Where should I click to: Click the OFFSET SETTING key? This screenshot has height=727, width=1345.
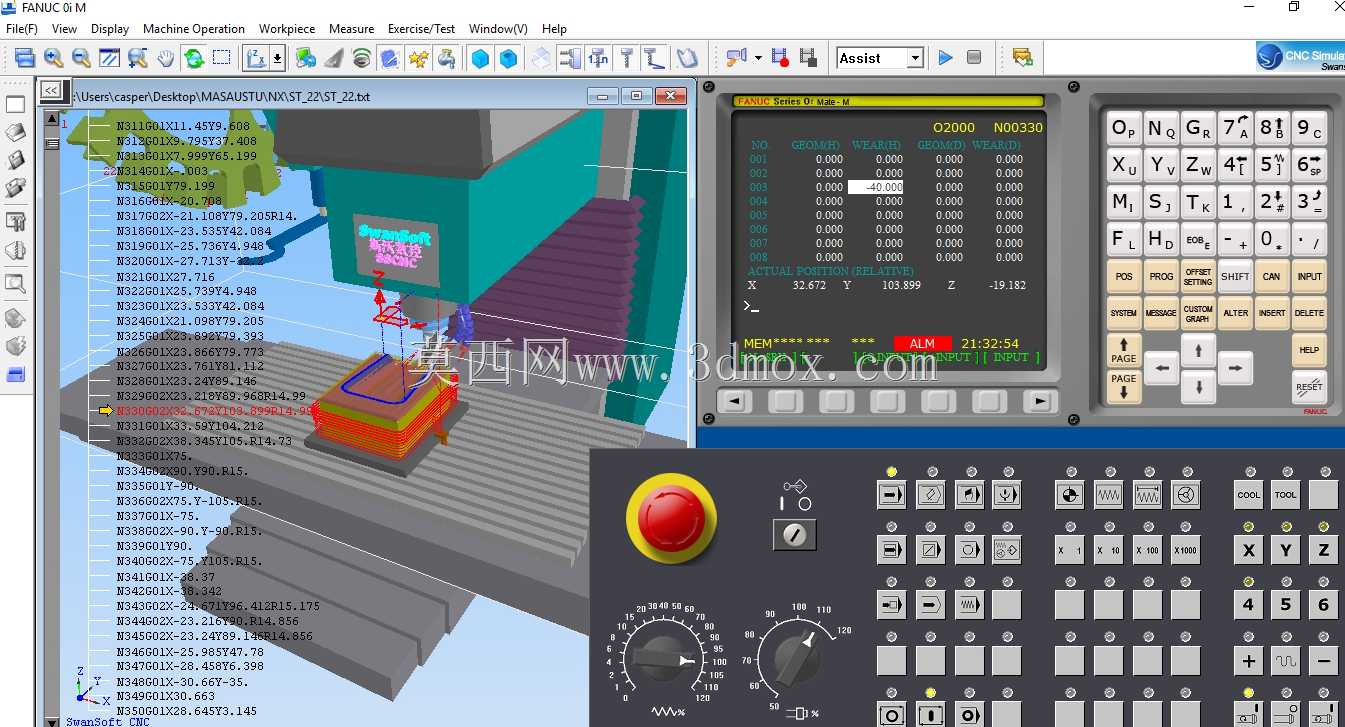[x=1198, y=277]
